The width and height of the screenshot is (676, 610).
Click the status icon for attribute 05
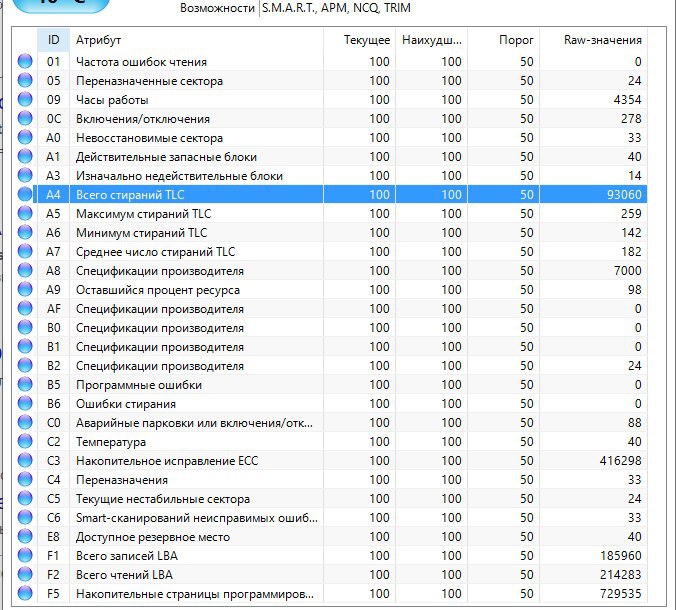[x=25, y=80]
